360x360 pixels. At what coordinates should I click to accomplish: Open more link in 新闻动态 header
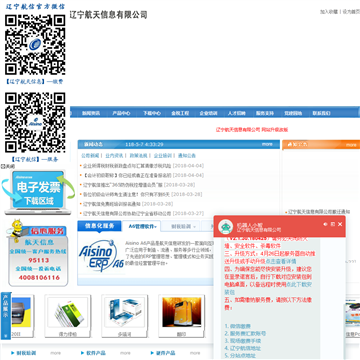pyautogui.click(x=267, y=144)
